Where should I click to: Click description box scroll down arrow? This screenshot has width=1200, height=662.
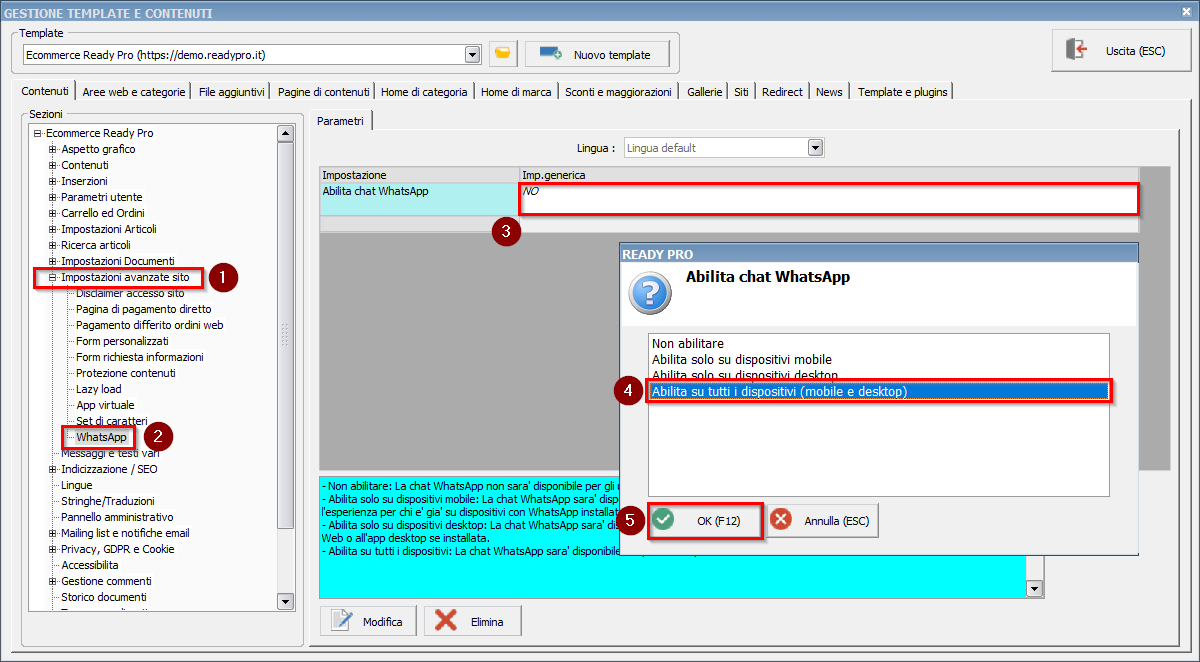tap(1035, 590)
